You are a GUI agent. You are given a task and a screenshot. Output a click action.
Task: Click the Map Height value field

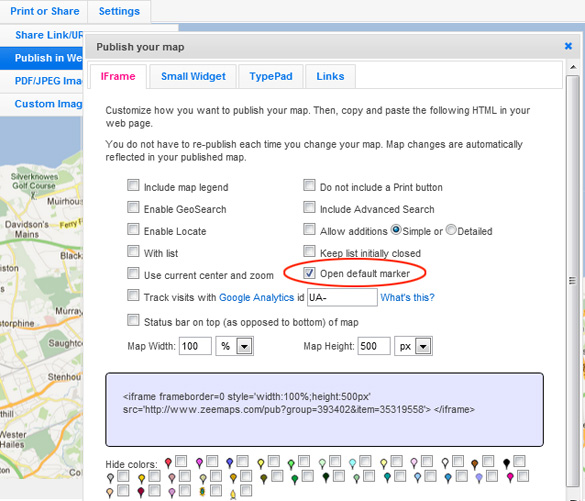[x=374, y=346]
